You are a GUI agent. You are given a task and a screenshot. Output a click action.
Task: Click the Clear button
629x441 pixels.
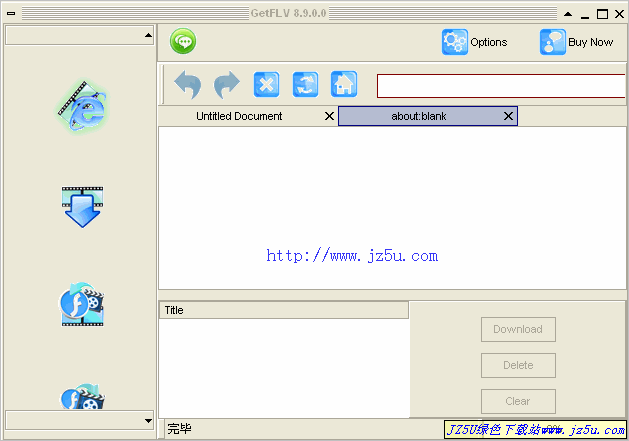(x=518, y=401)
